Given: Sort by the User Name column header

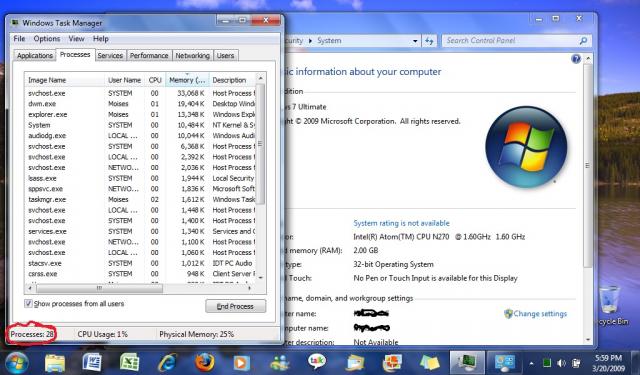Looking at the screenshot, I should click(124, 80).
